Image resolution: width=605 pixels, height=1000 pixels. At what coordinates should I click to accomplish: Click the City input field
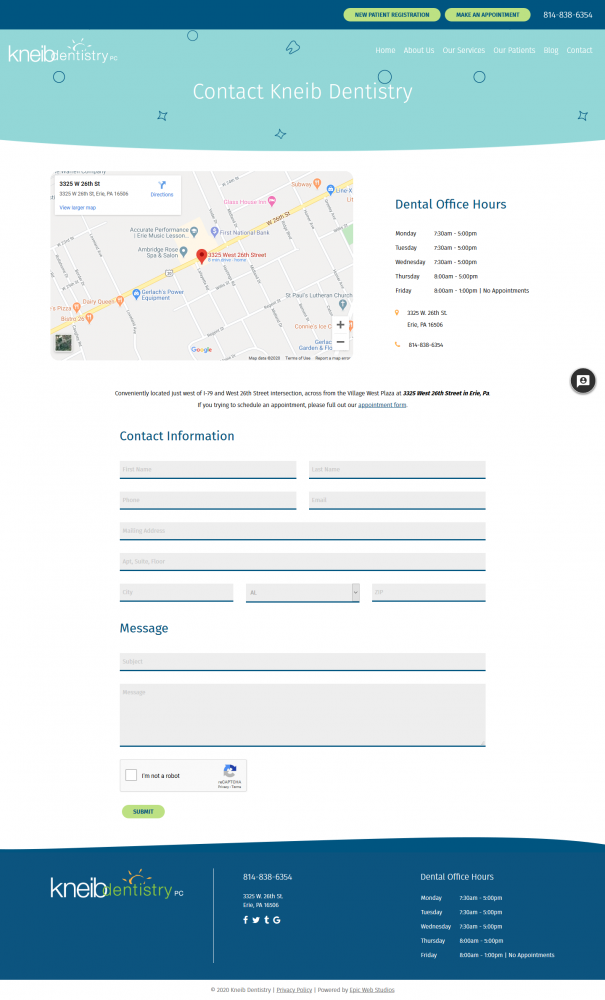pos(177,592)
